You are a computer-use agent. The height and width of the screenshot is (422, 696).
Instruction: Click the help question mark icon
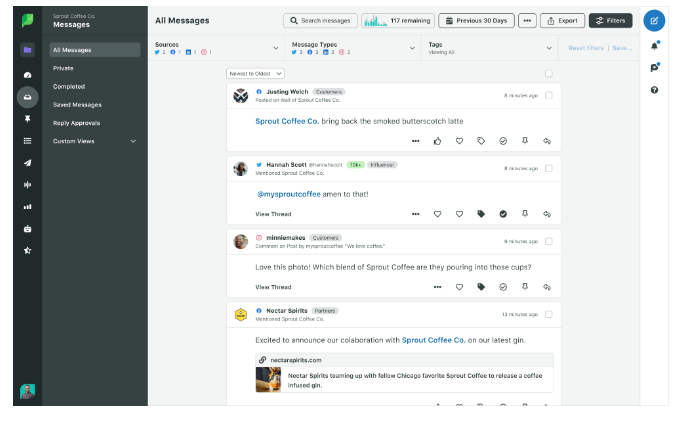654,90
